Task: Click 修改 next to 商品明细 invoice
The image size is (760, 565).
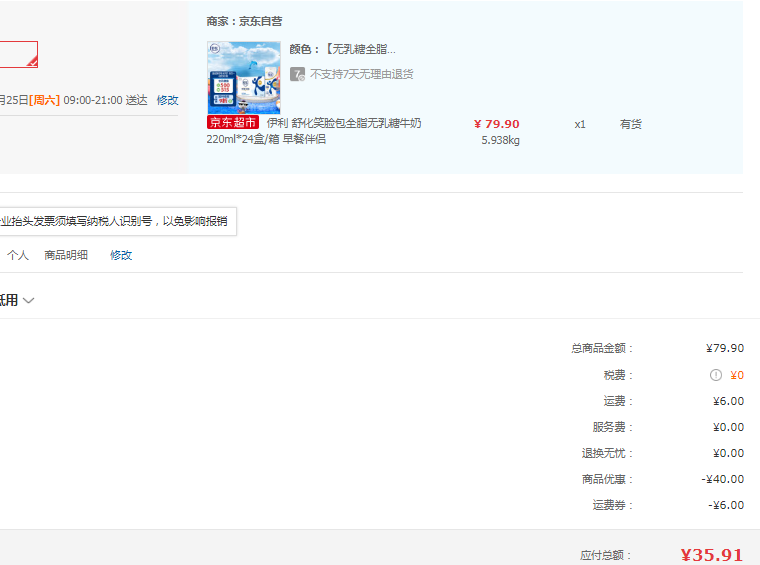Action: (121, 255)
